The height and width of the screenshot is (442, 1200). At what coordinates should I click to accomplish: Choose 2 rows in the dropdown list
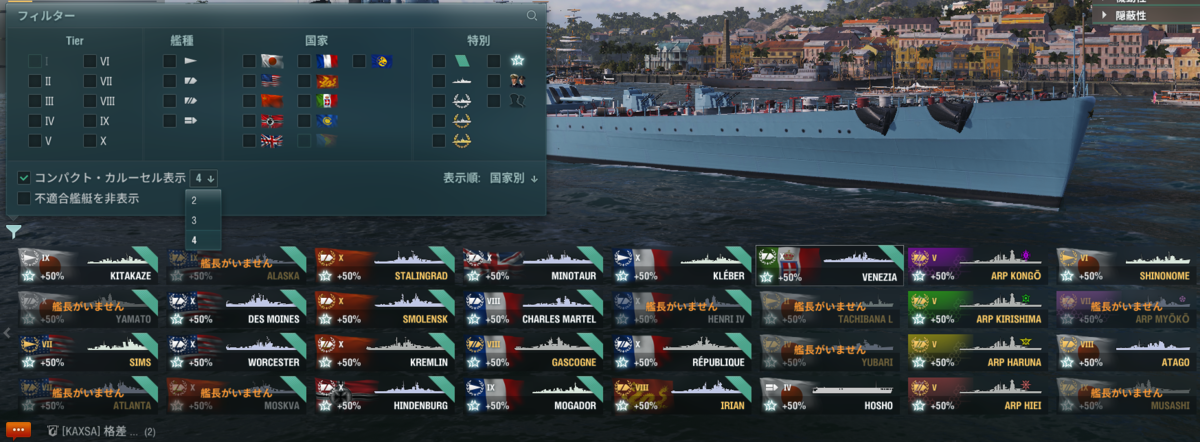pos(194,200)
